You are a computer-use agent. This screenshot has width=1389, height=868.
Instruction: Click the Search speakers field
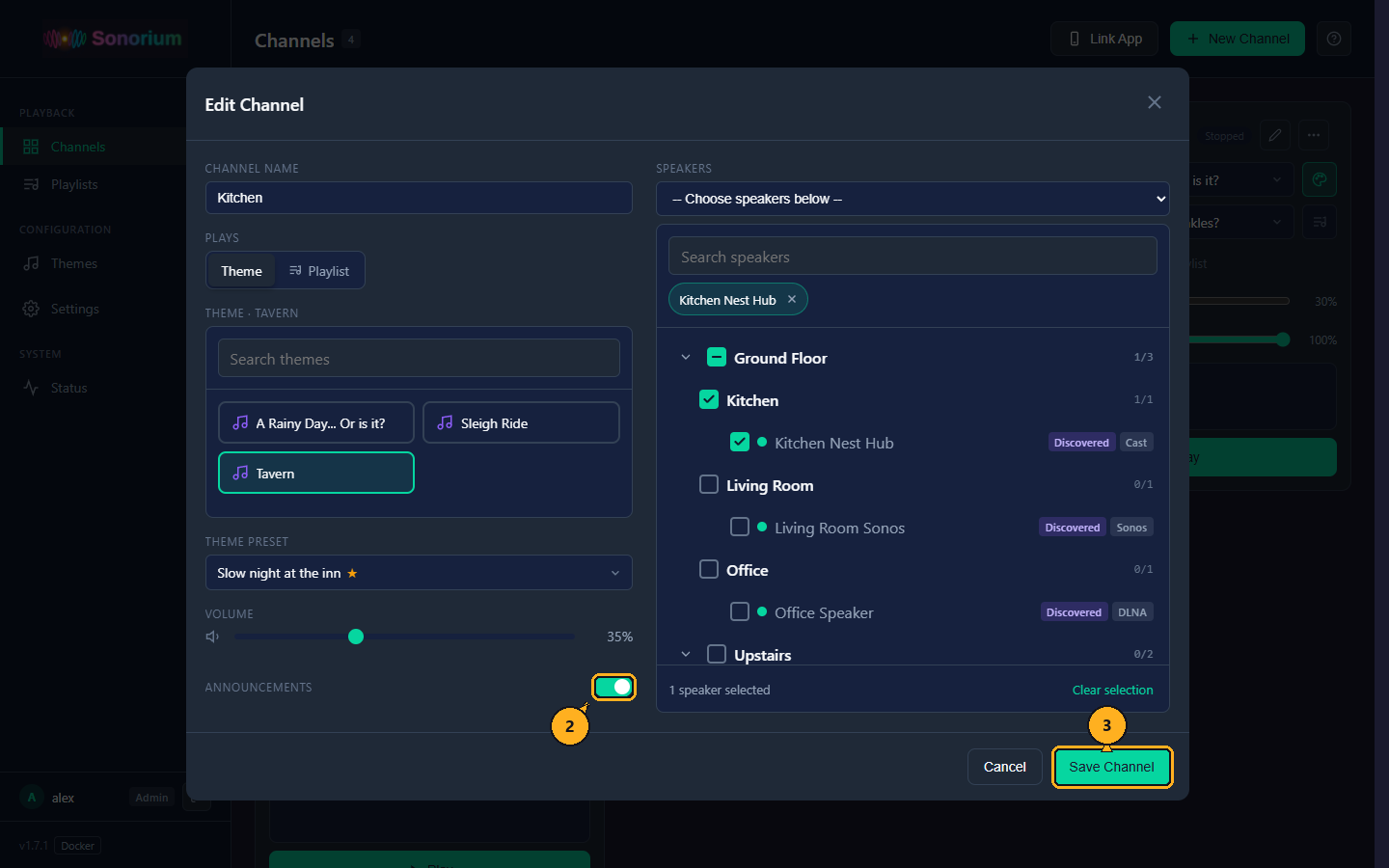[912, 257]
